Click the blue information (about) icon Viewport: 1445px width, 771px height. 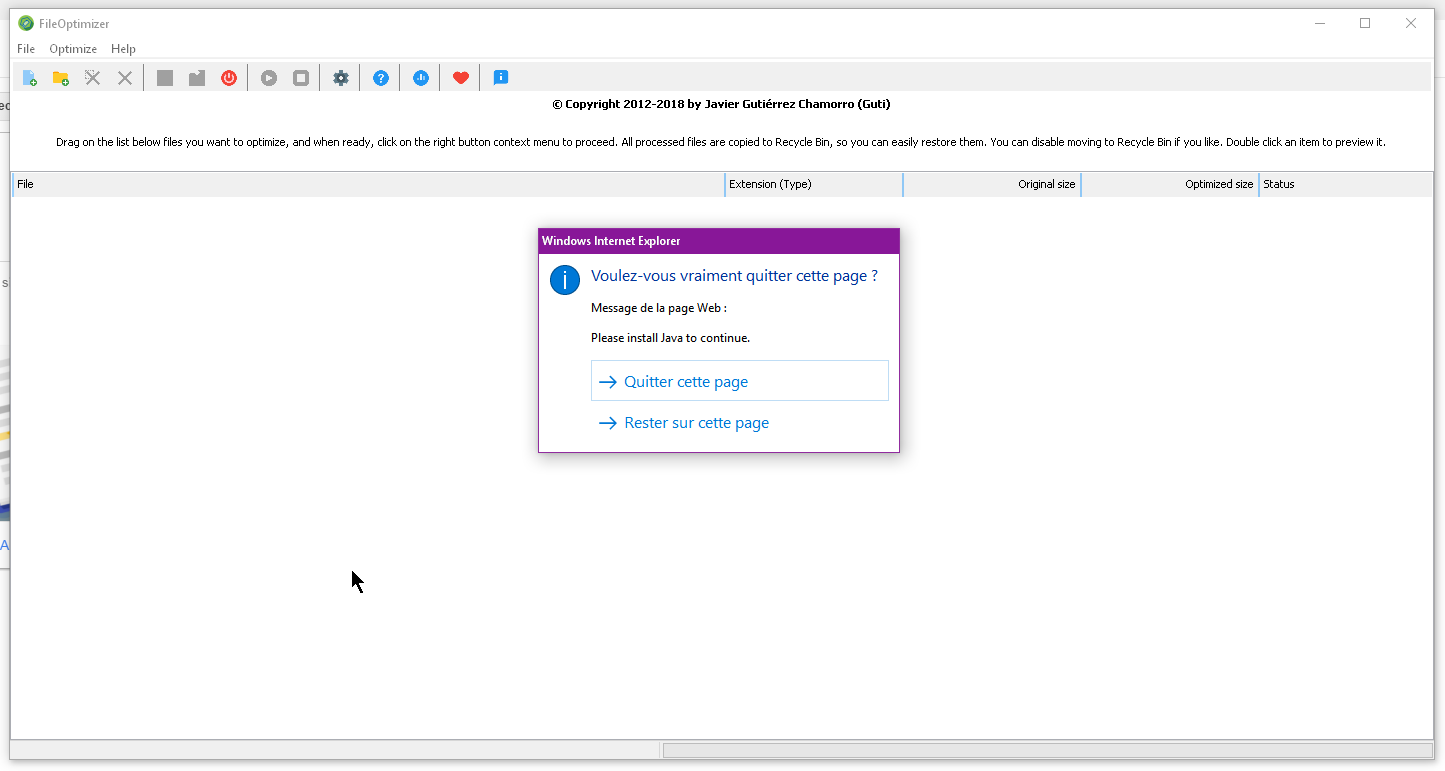click(x=501, y=78)
